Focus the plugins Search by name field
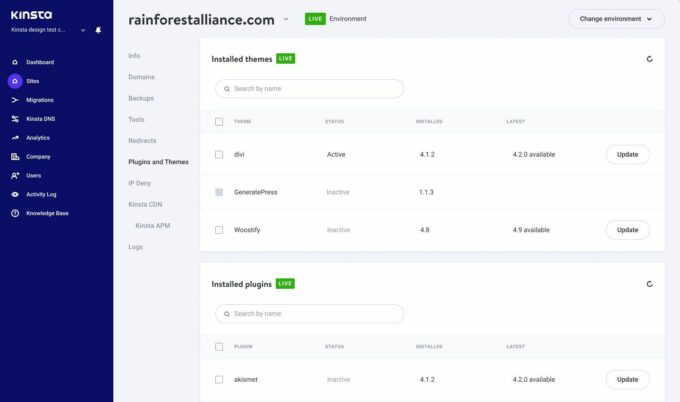The height and width of the screenshot is (402, 680). pos(310,314)
